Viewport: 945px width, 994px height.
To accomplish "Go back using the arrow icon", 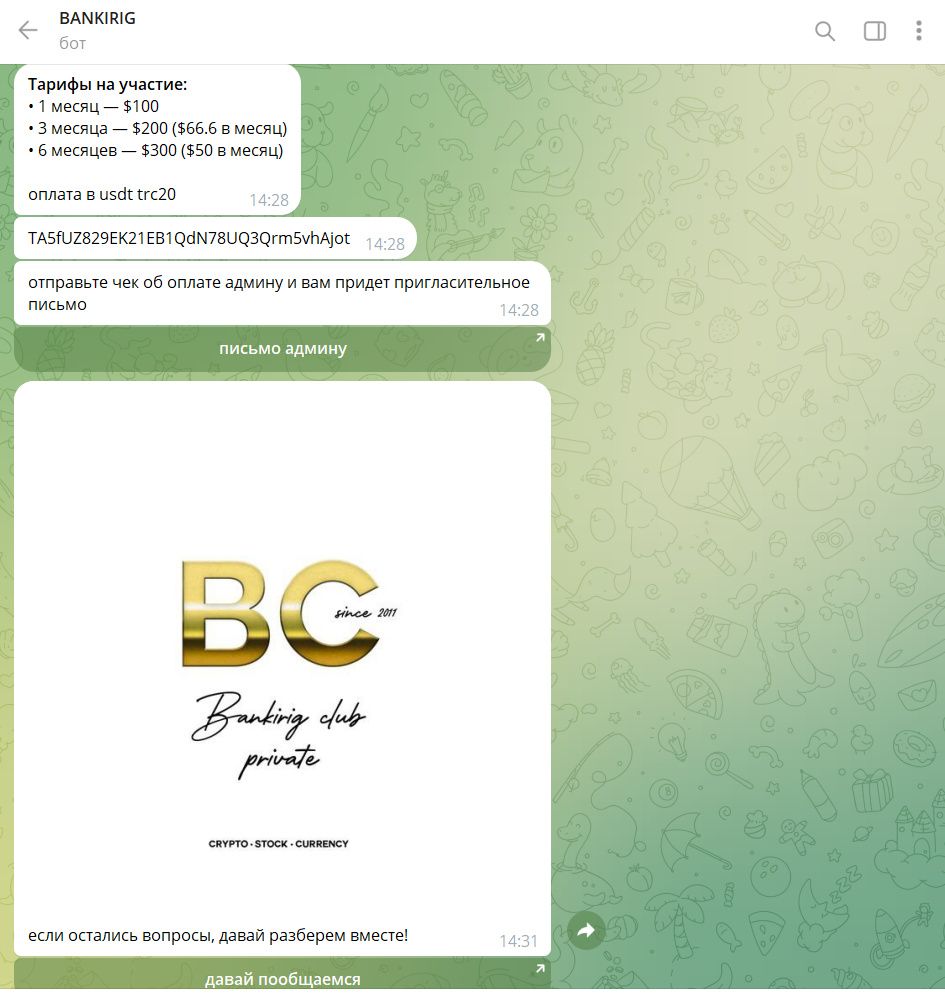I will click(x=28, y=30).
